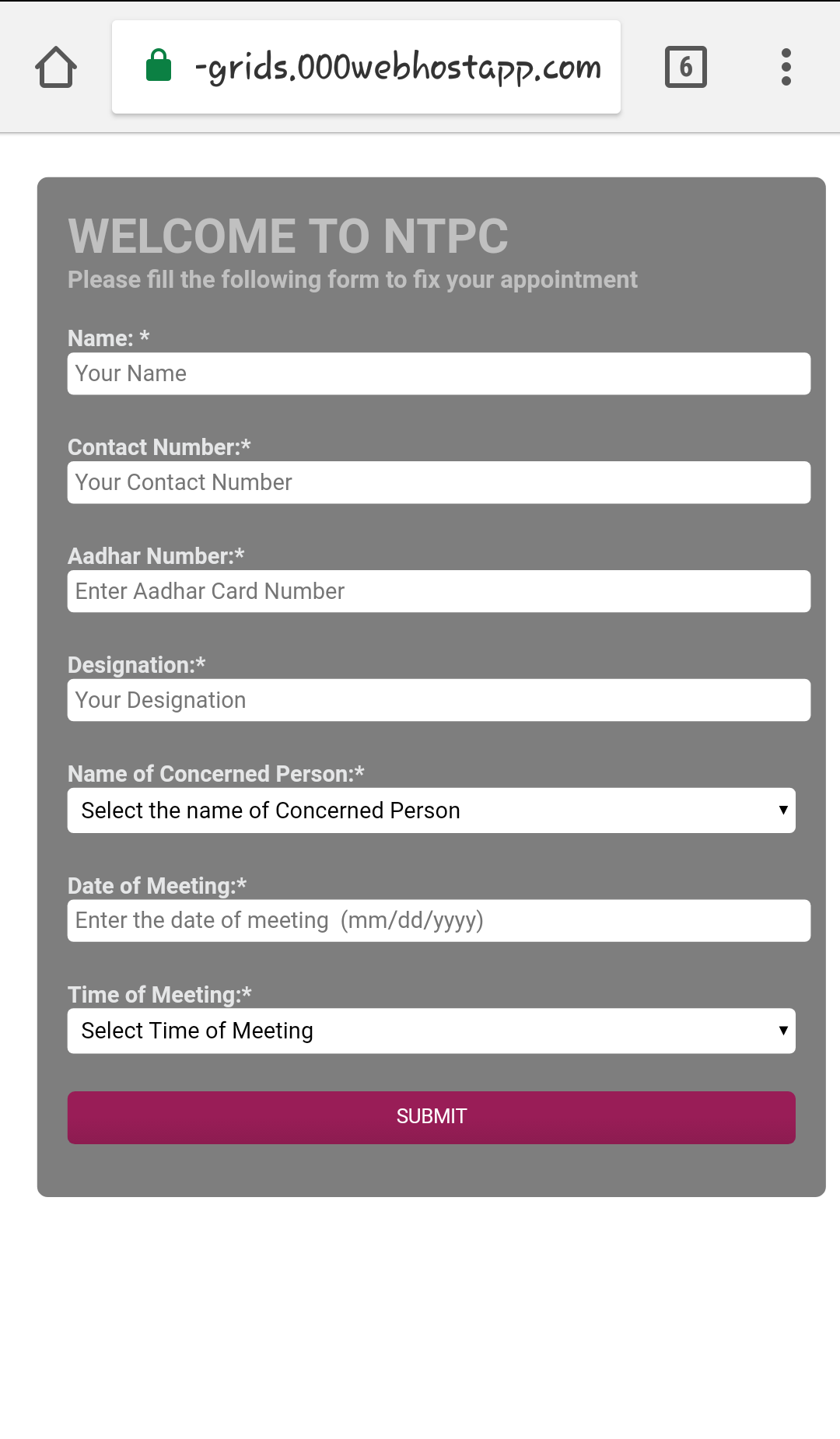Viewport: 840px width, 1439px height.
Task: Select the webhostapp.com address bar
Action: [x=366, y=67]
